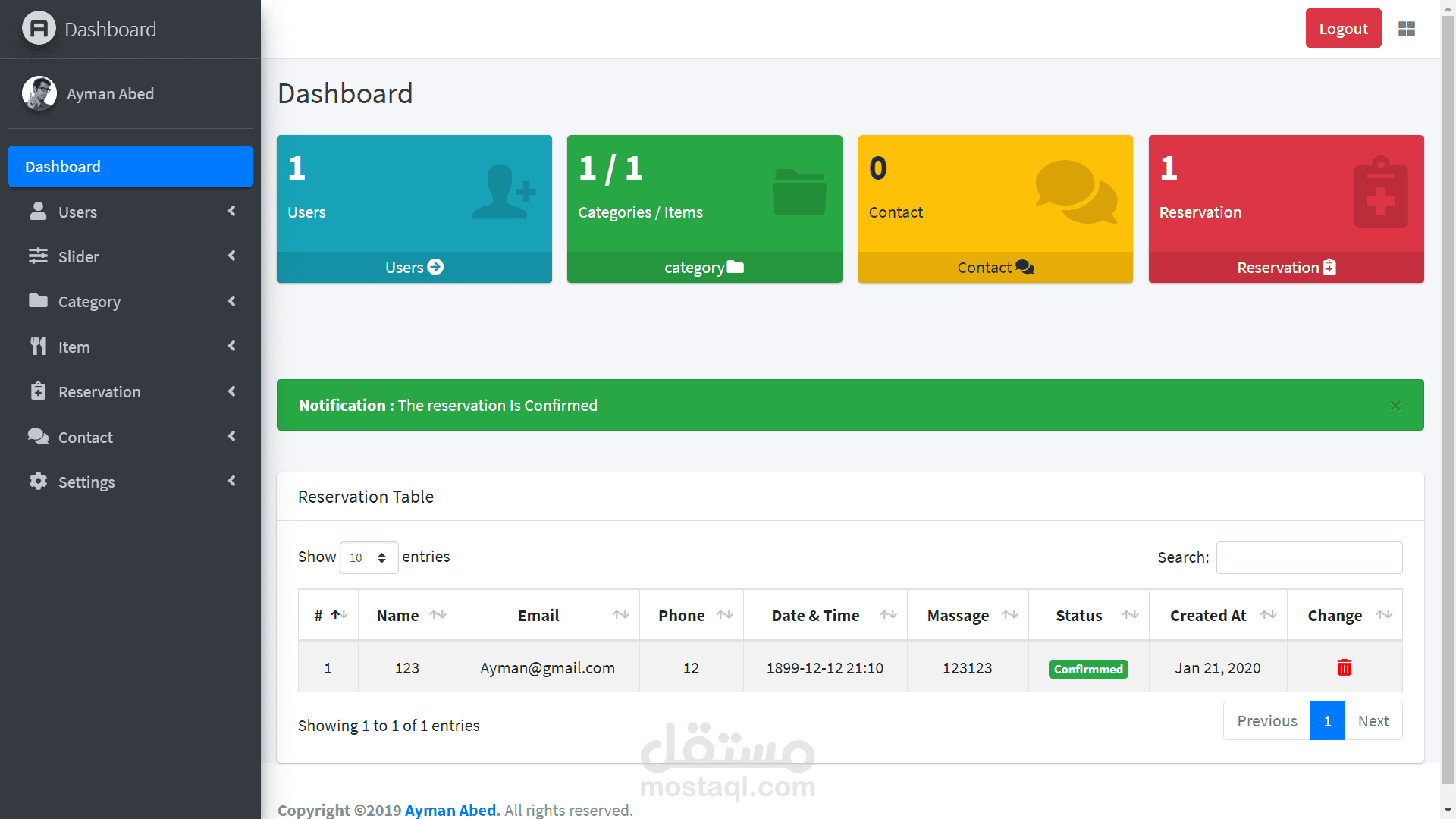Viewport: 1456px width, 819px height.
Task: Go to Next page of reservations
Action: 1373,721
